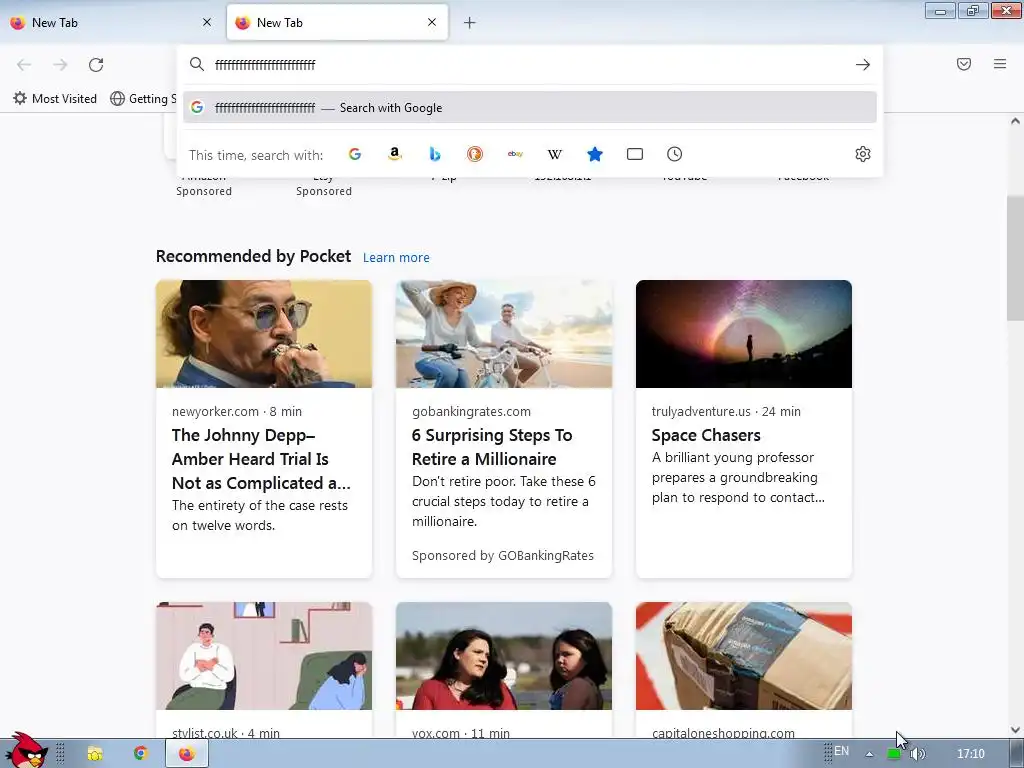The image size is (1024, 768).
Task: Open the stylist.co.uk illustrated article thumbnail
Action: (264, 656)
